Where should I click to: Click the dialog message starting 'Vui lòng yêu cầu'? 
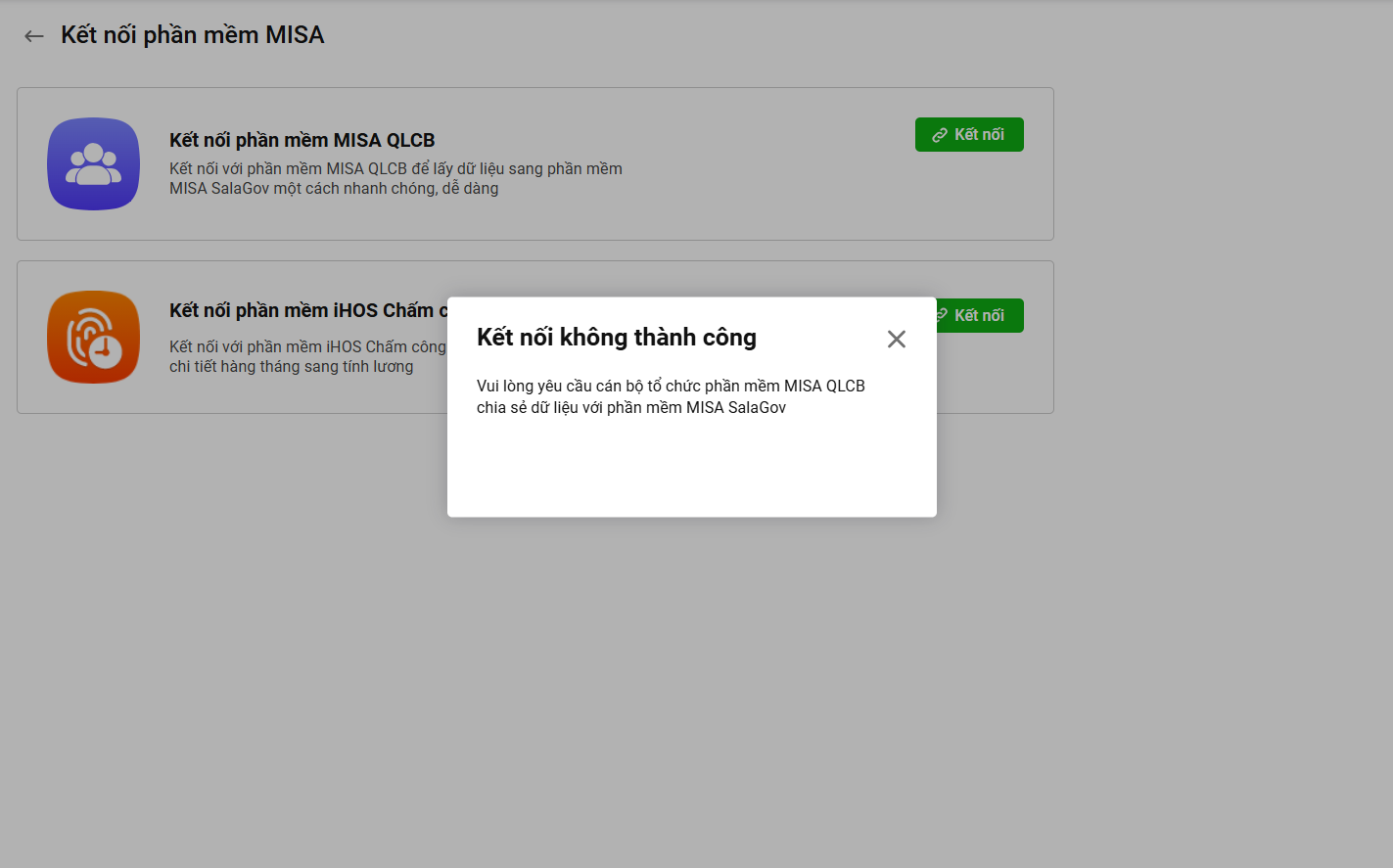tap(671, 386)
